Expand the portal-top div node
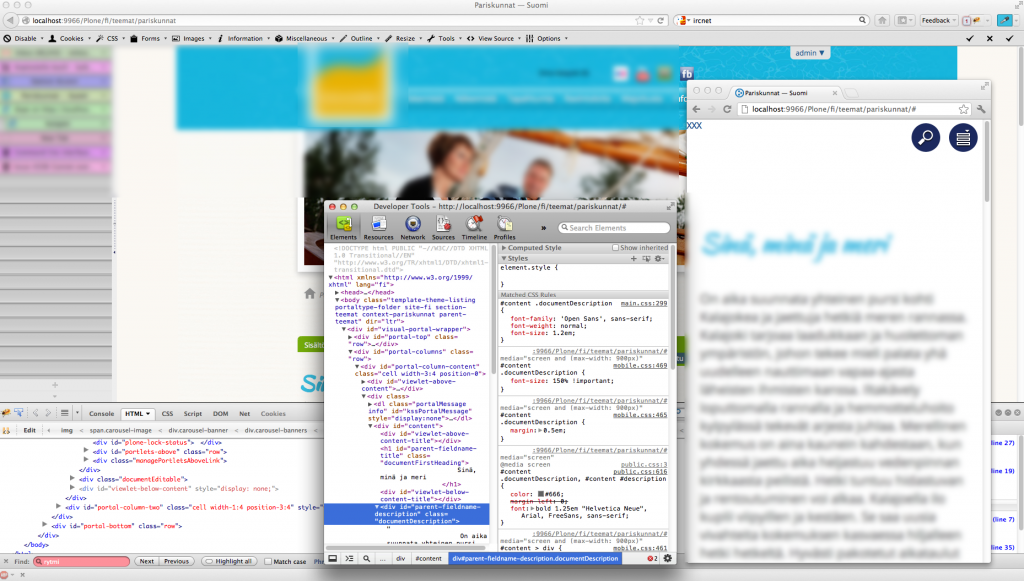The height and width of the screenshot is (581, 1024). tap(350, 337)
